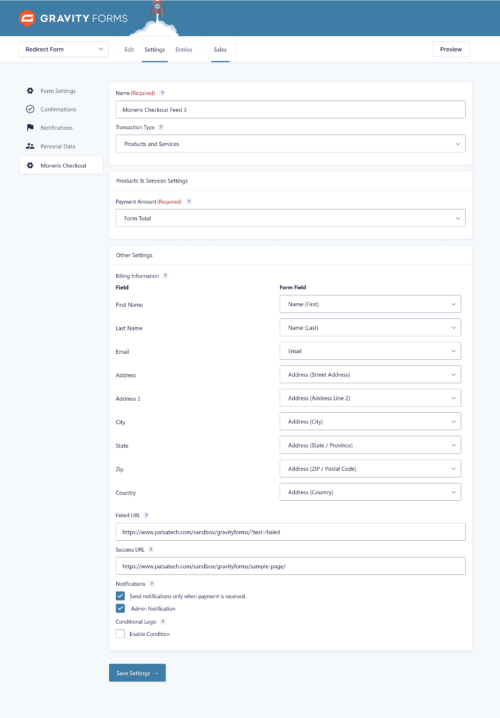Open the Sales tab
The width and height of the screenshot is (500, 718).
(x=220, y=49)
